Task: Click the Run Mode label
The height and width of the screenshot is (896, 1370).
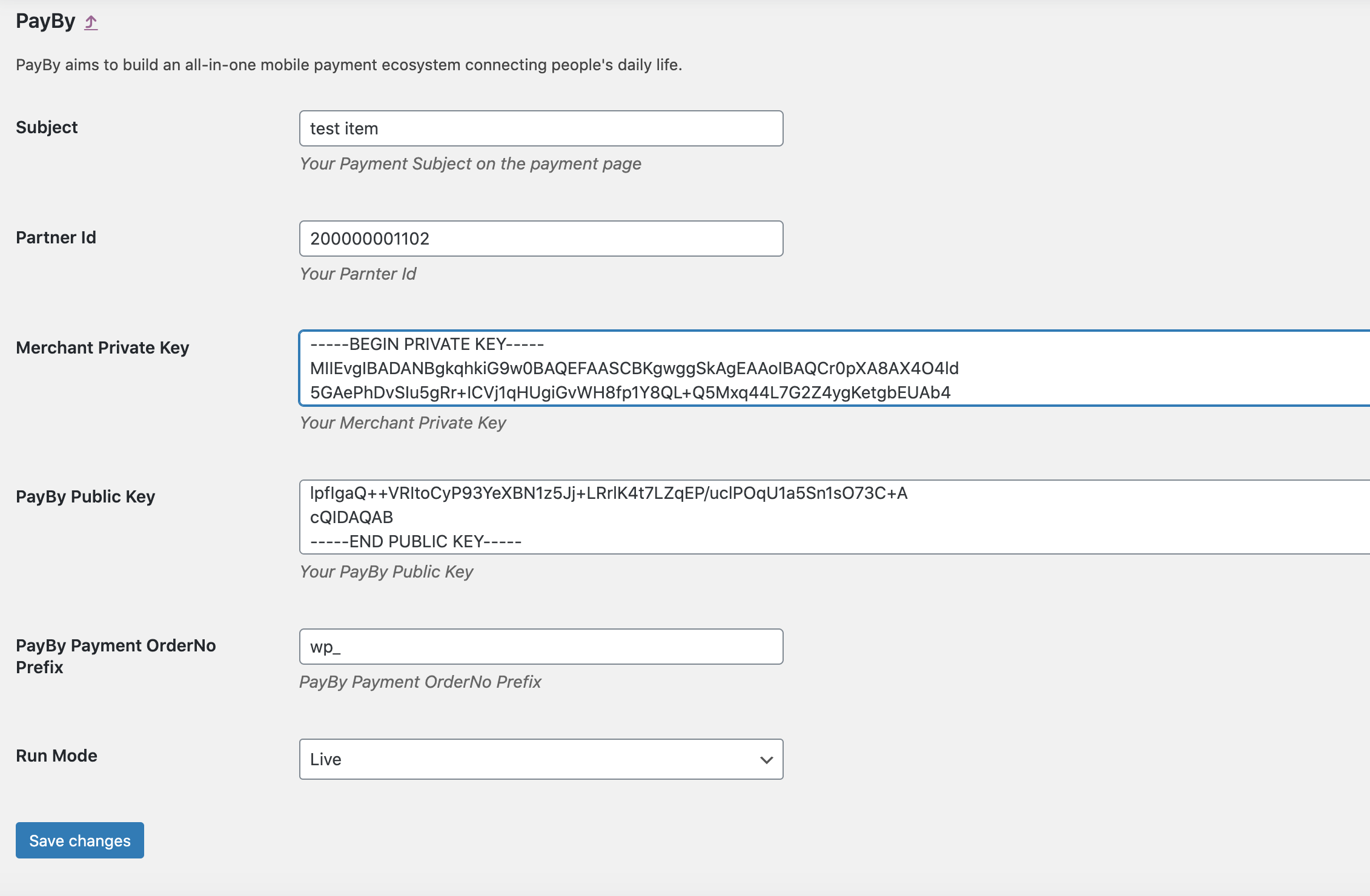Action: [56, 756]
